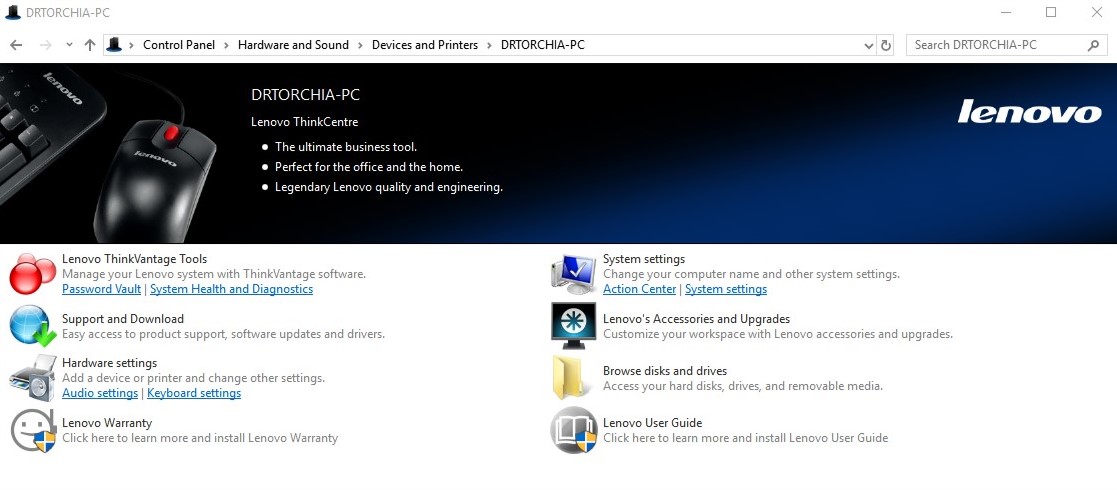
Task: Open the Browse disks and drives folder icon
Action: [570, 378]
